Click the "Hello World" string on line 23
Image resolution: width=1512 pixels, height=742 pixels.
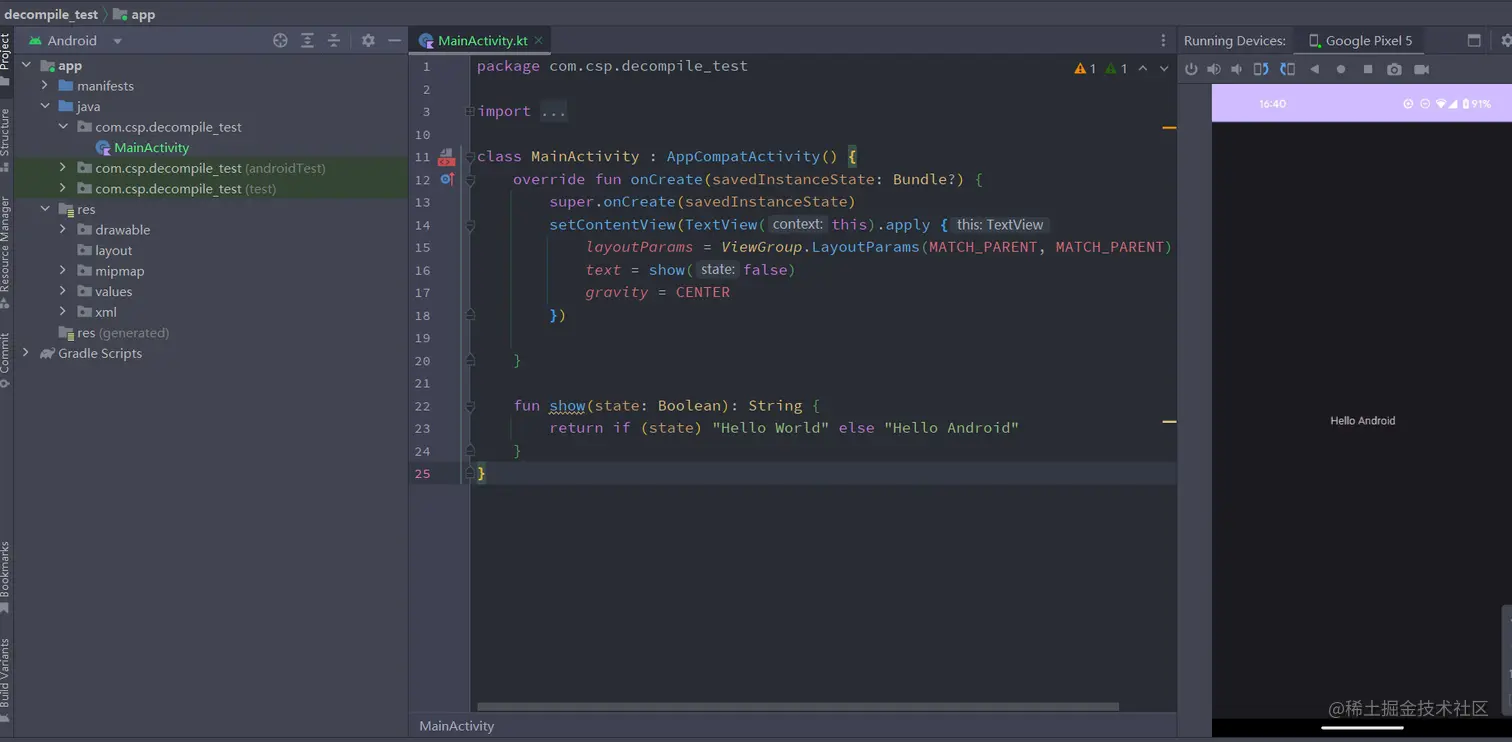(770, 428)
